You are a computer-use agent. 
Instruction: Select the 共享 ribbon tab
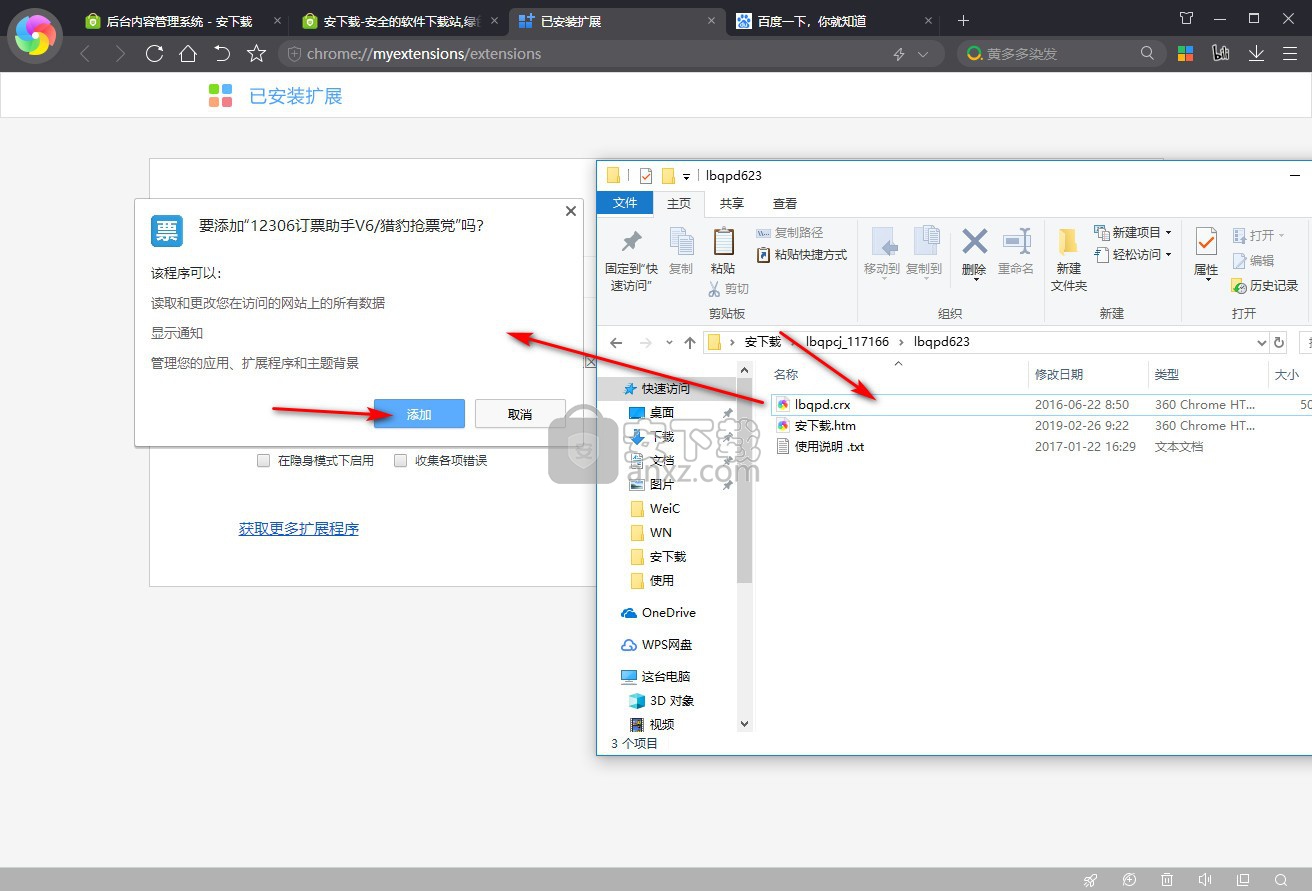(x=732, y=204)
